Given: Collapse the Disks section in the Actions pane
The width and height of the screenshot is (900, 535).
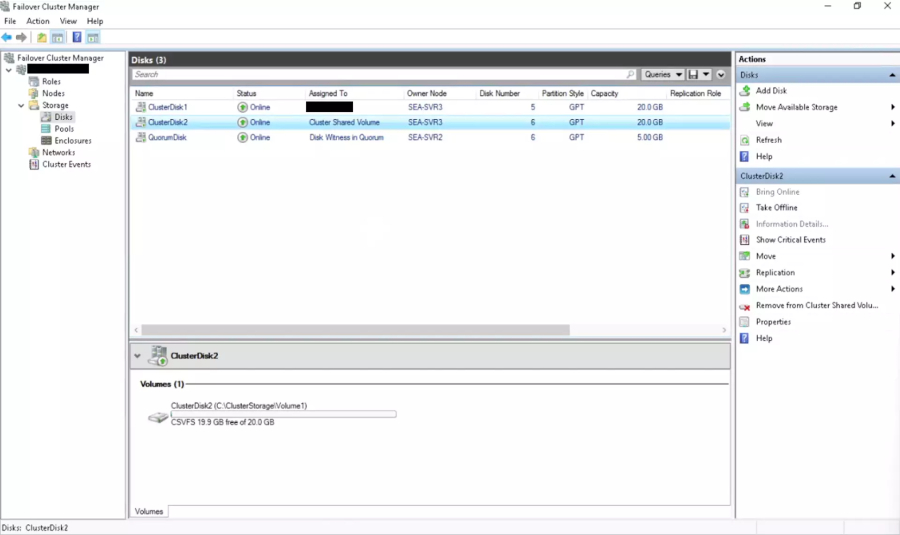Looking at the screenshot, I should coord(892,75).
